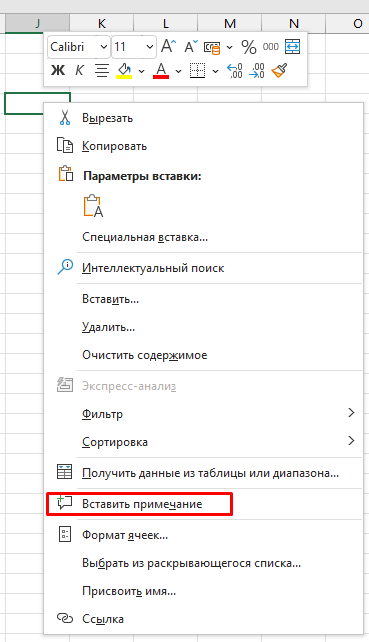Click the merge and center icon
Image resolution: width=369 pixels, height=642 pixels.
coord(292,46)
